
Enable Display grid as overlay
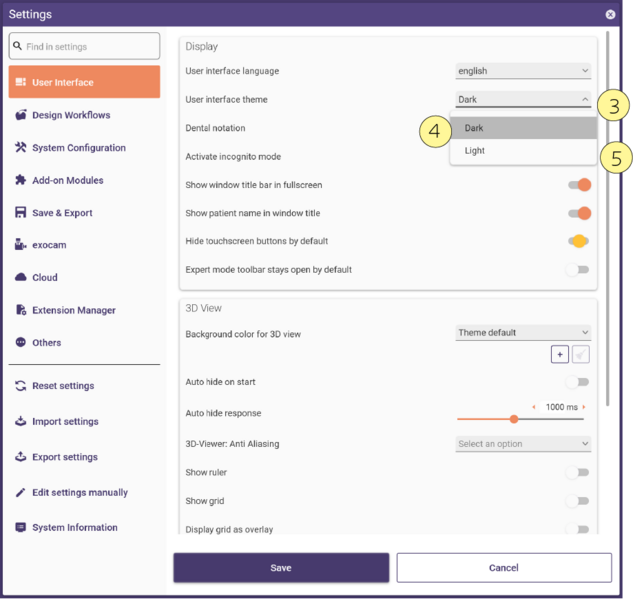[x=577, y=529]
